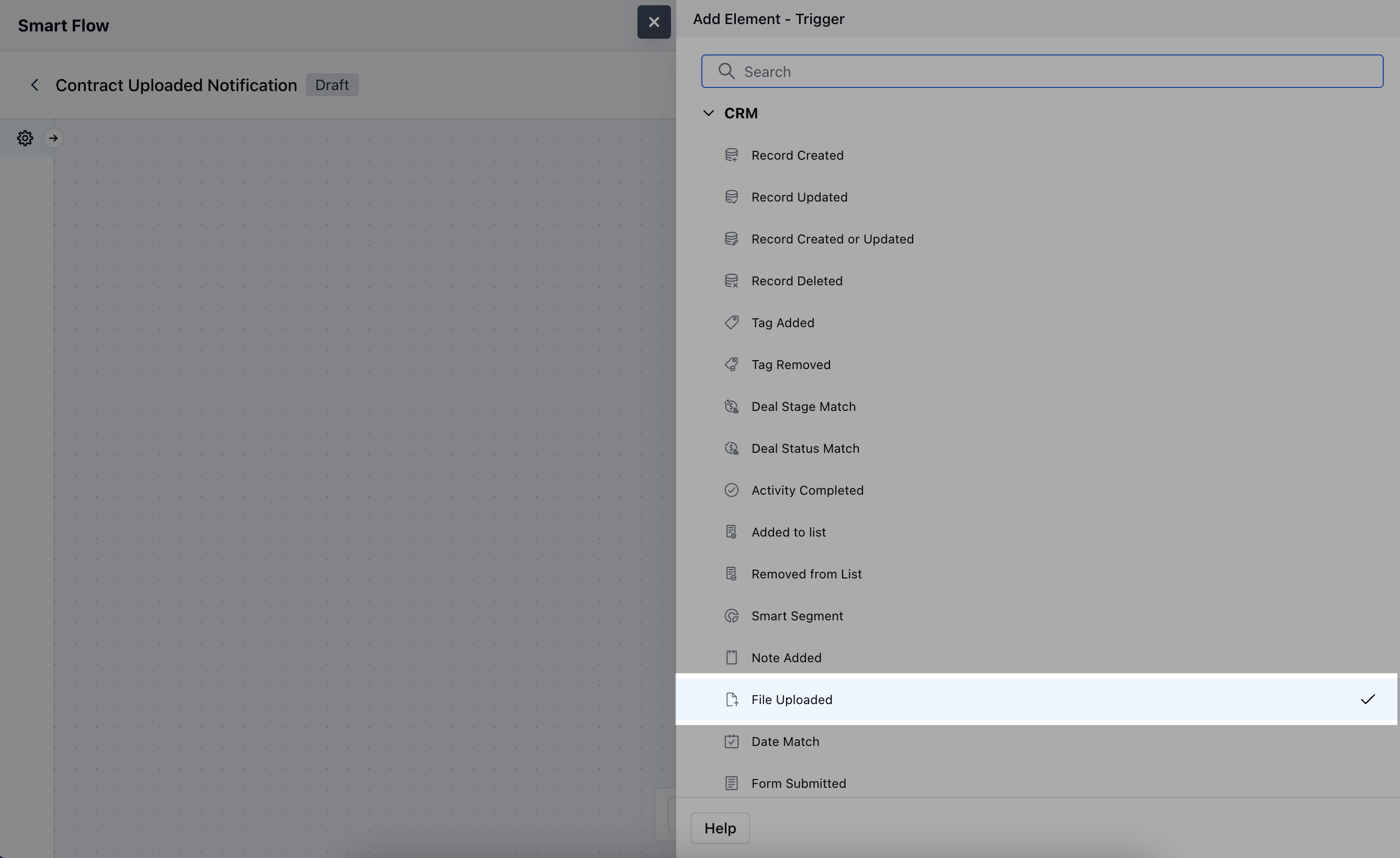Toggle the File Uploaded checkmark
This screenshot has width=1400, height=858.
point(1367,699)
